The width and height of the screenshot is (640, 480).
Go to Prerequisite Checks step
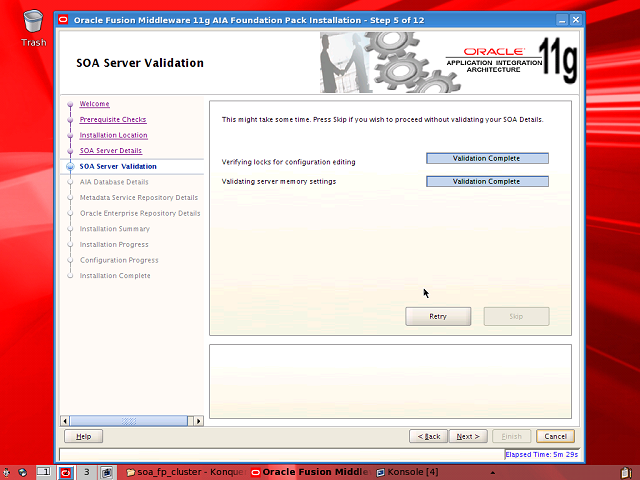(x=113, y=119)
